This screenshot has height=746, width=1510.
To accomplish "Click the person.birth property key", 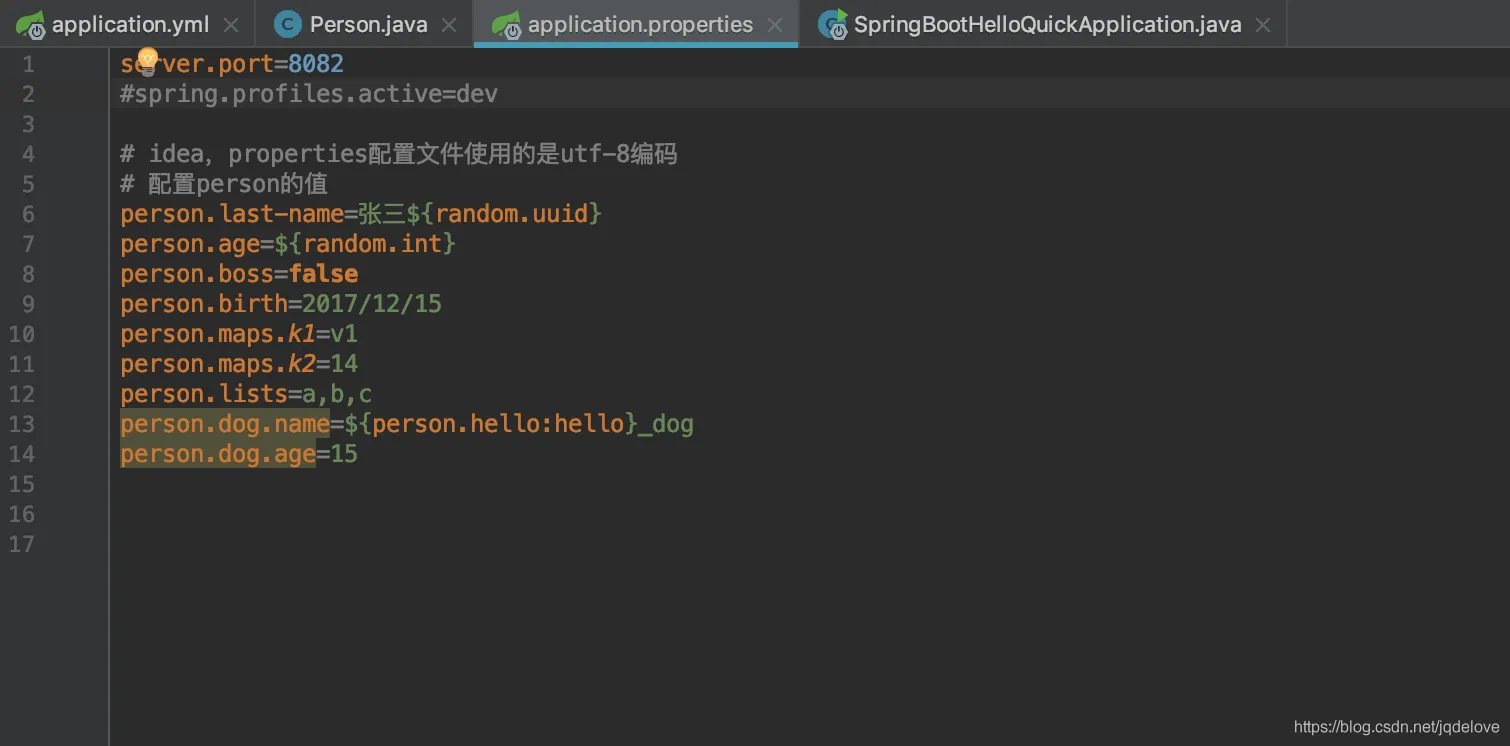I will [x=204, y=304].
